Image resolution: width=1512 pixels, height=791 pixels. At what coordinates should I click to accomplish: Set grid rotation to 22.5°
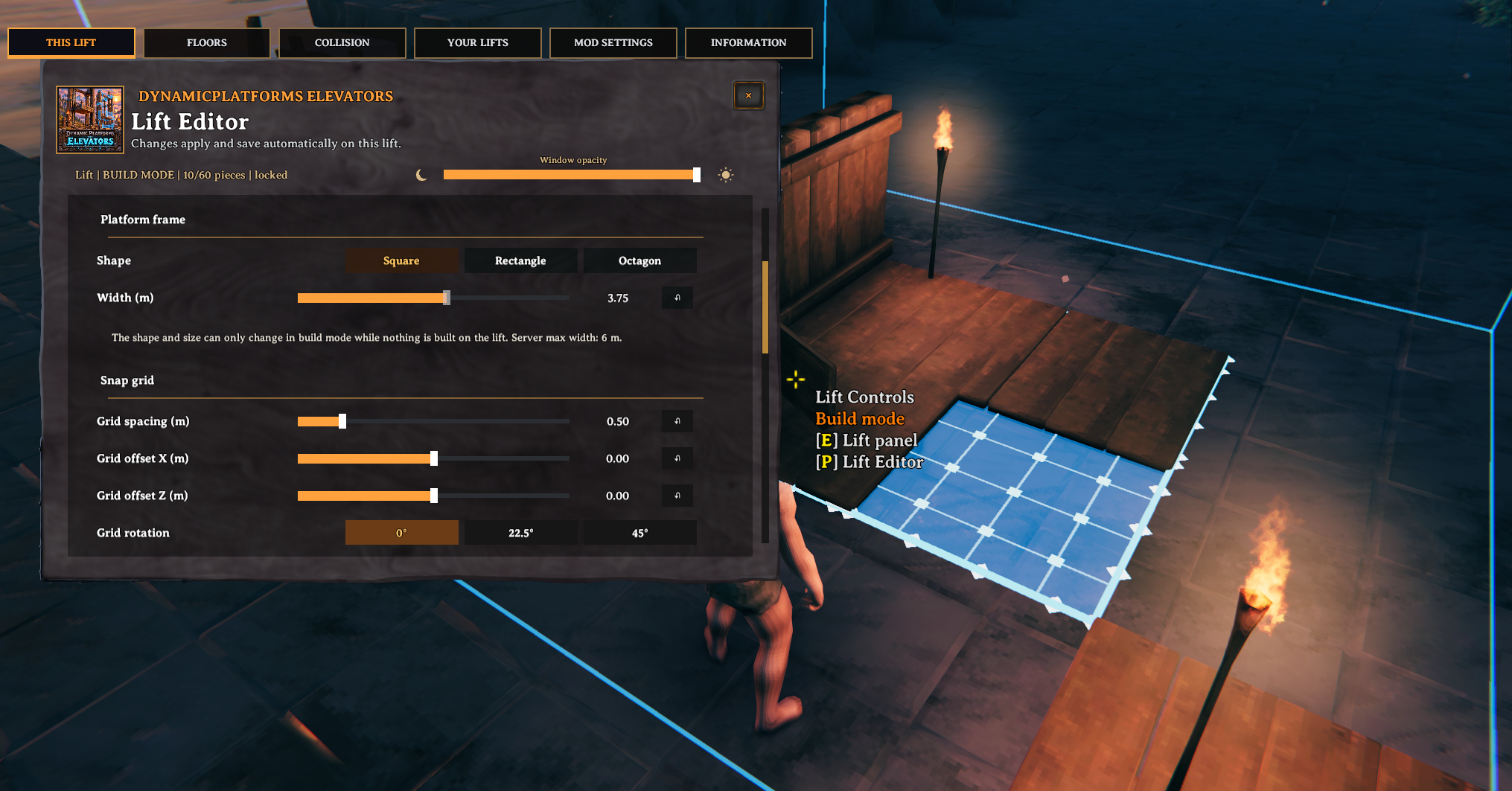tap(520, 533)
